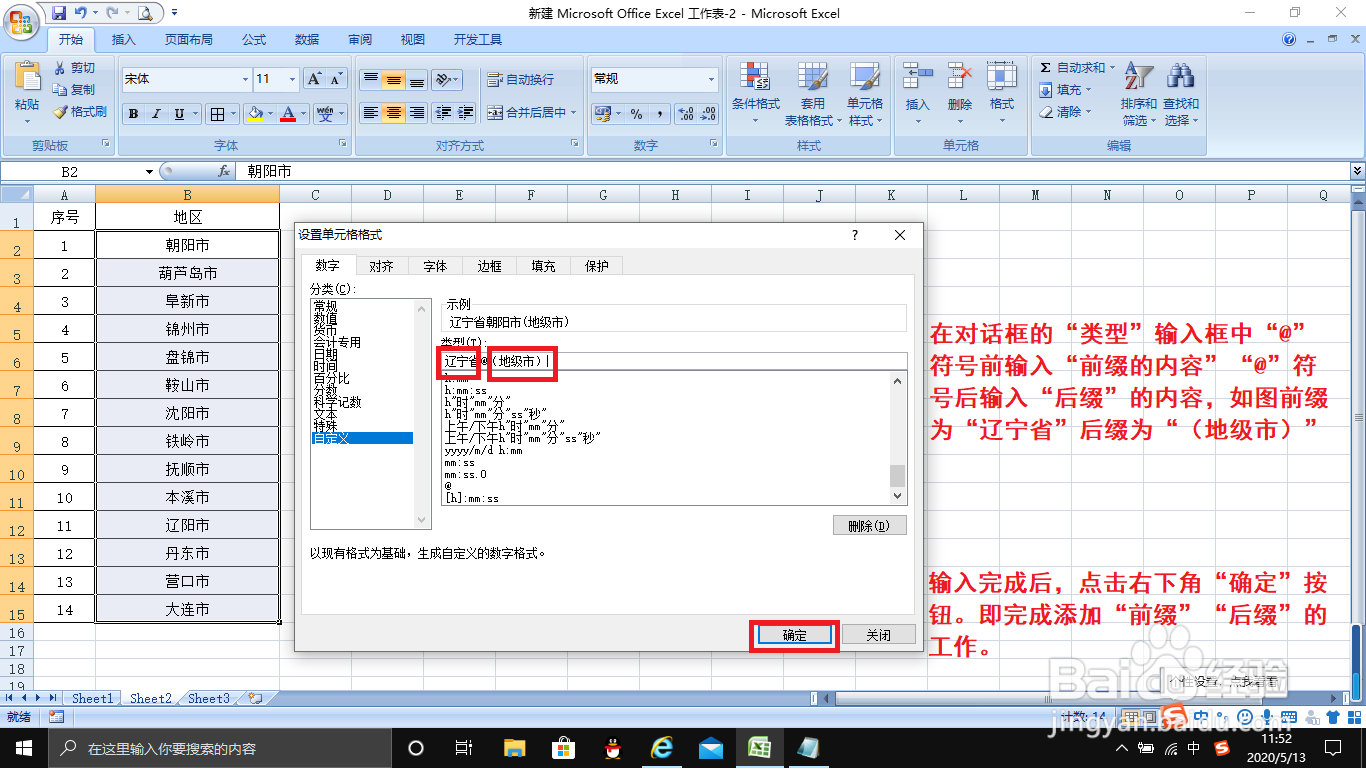Click the 删除(D) button
1366x769 pixels.
click(x=870, y=526)
